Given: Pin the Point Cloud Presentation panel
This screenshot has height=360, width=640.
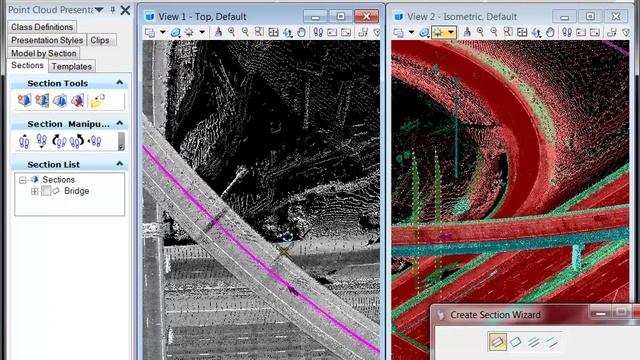Looking at the screenshot, I should tap(113, 10).
